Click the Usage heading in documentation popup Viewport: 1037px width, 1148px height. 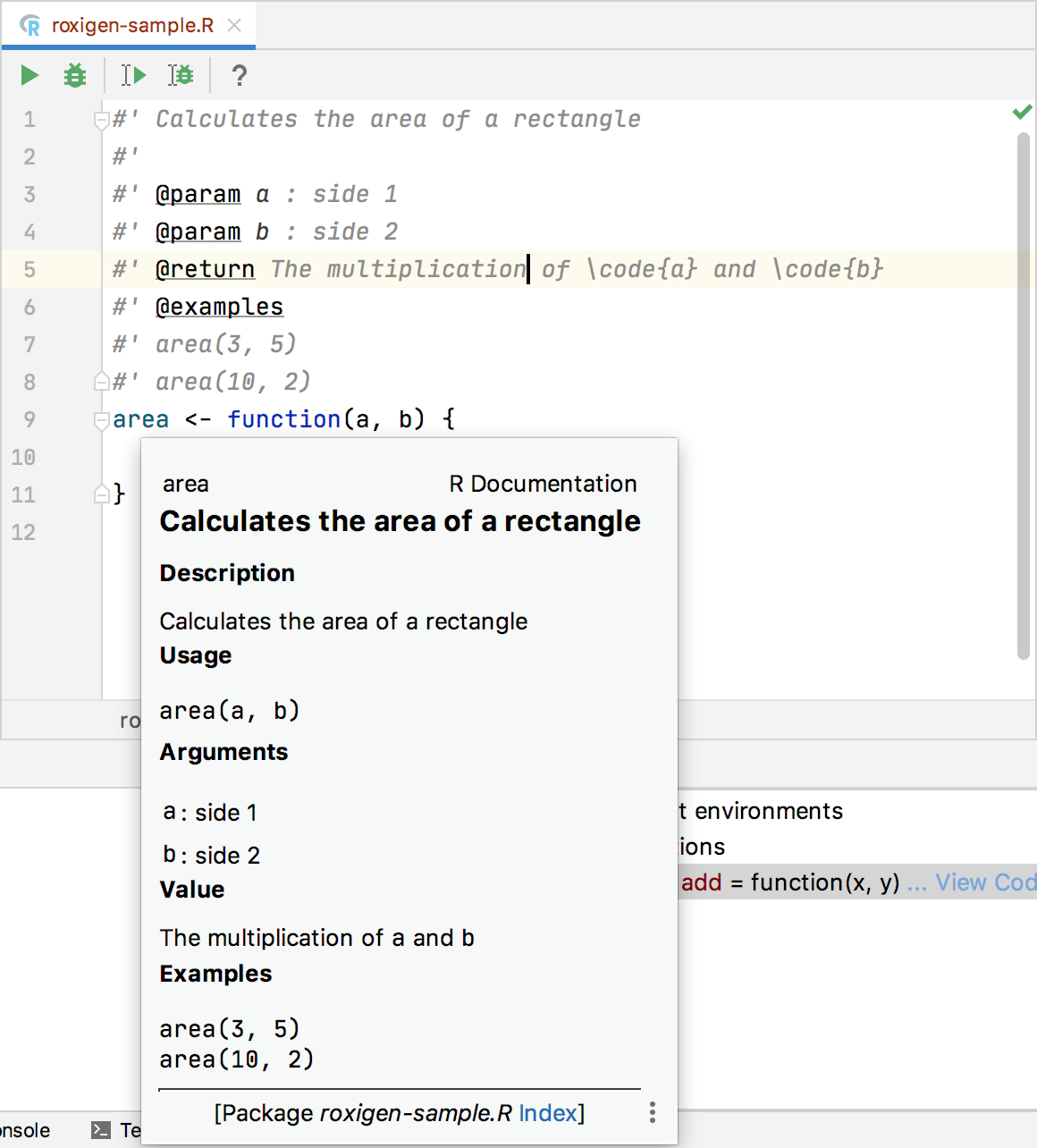click(196, 655)
